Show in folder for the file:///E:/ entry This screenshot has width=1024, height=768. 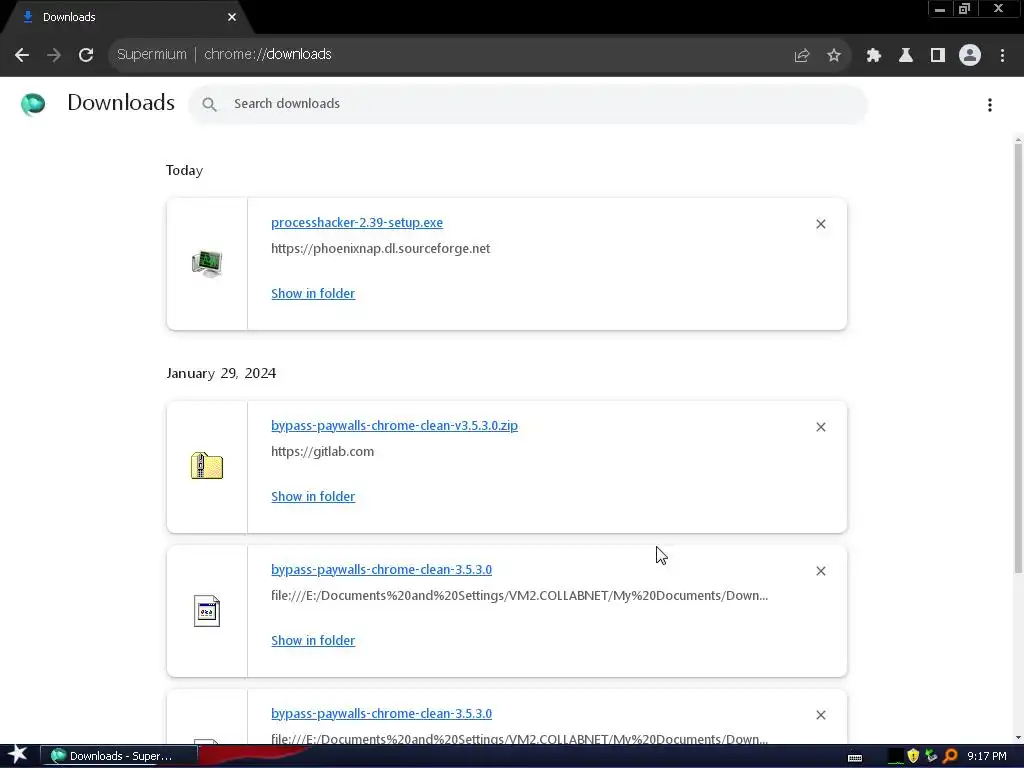[x=313, y=641]
